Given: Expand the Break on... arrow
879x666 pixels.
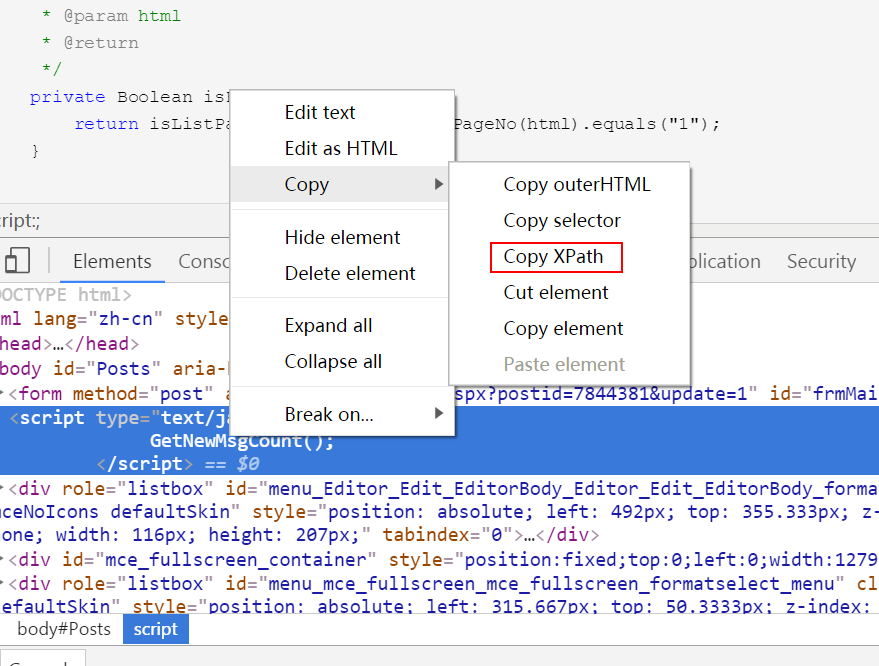Looking at the screenshot, I should coord(439,414).
